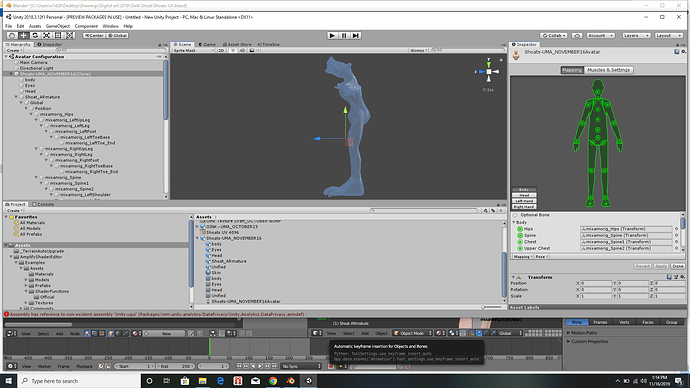
Task: Collapse the Shoat_ARmature hierarchy node
Action: 16,97
